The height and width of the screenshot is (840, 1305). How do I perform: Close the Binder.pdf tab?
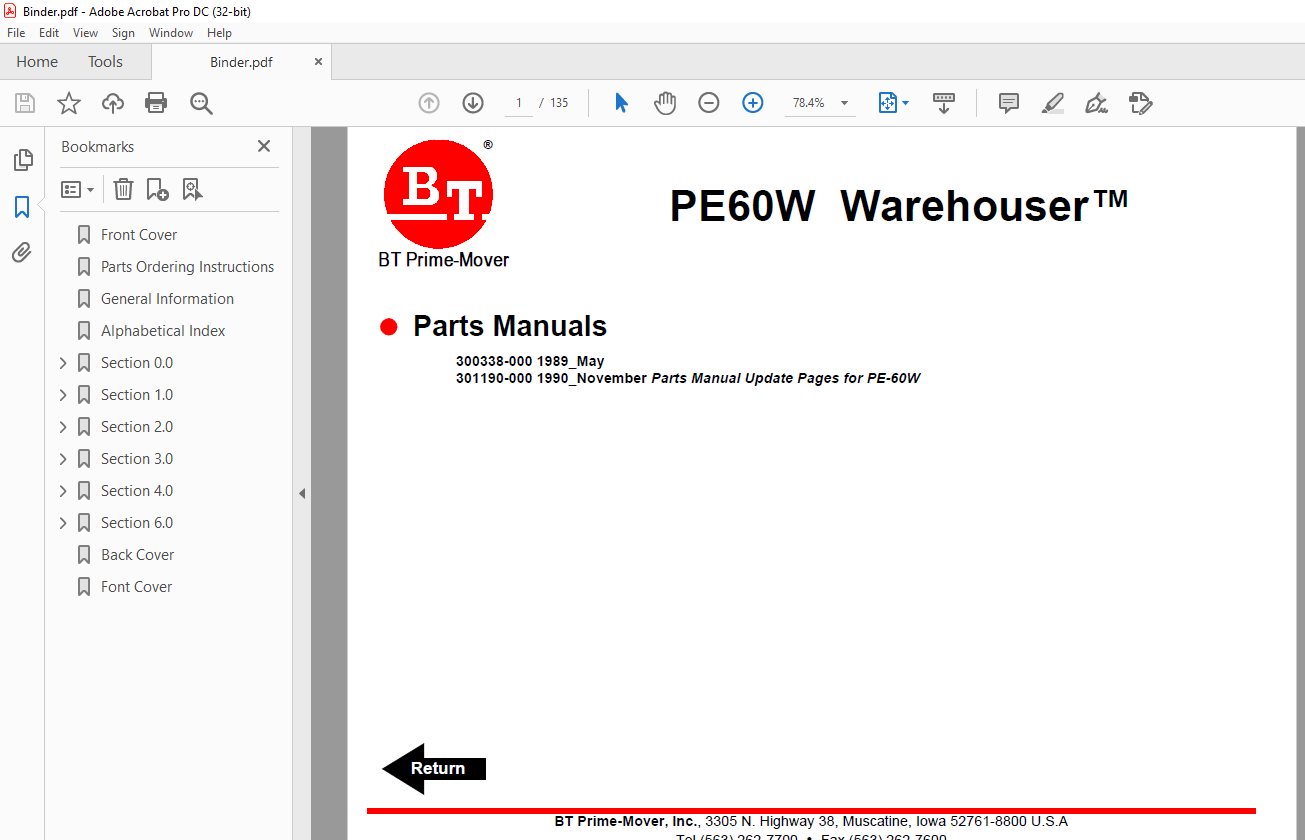coord(319,61)
